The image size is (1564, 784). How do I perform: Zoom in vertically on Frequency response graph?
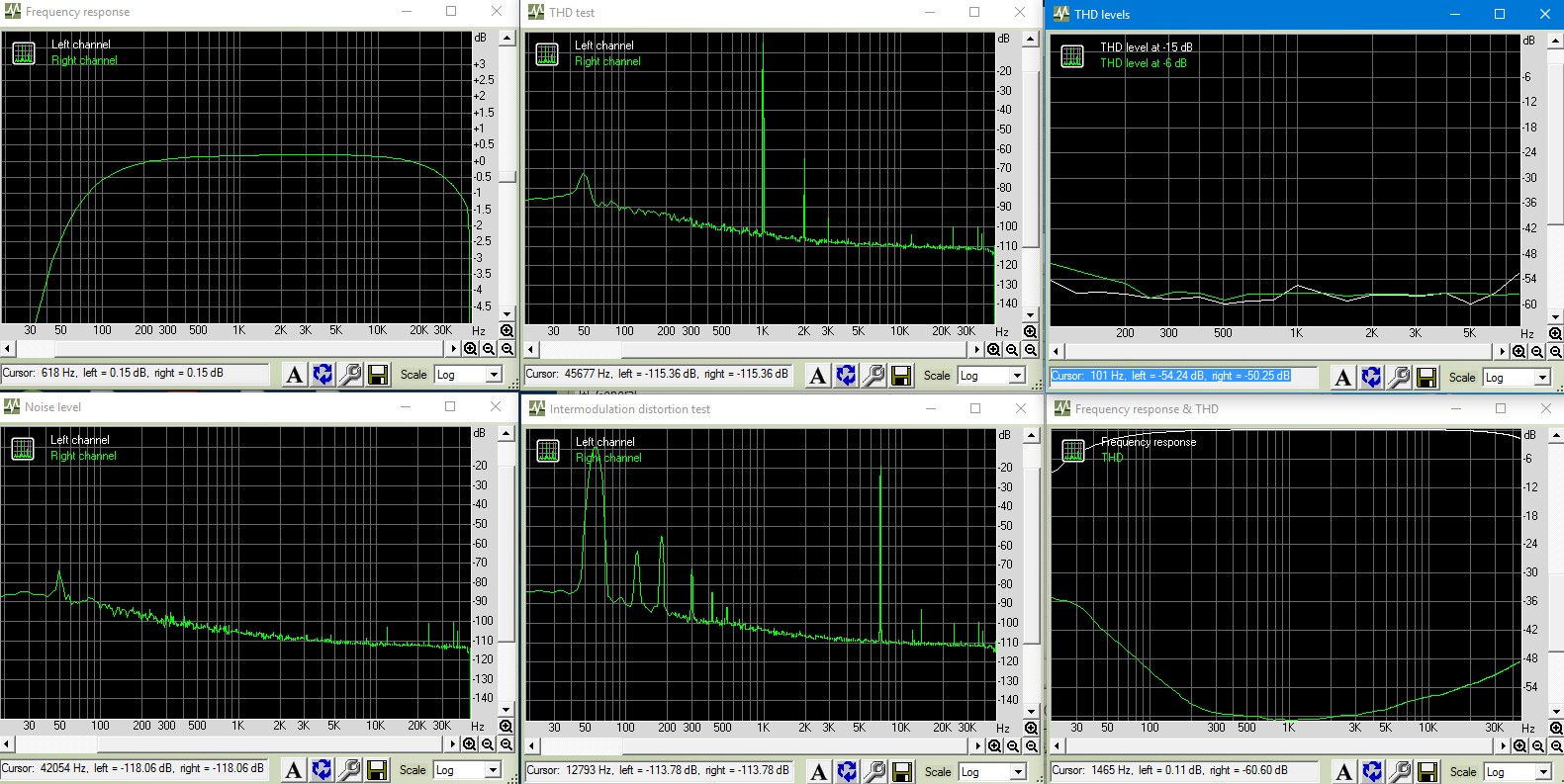pos(507,331)
